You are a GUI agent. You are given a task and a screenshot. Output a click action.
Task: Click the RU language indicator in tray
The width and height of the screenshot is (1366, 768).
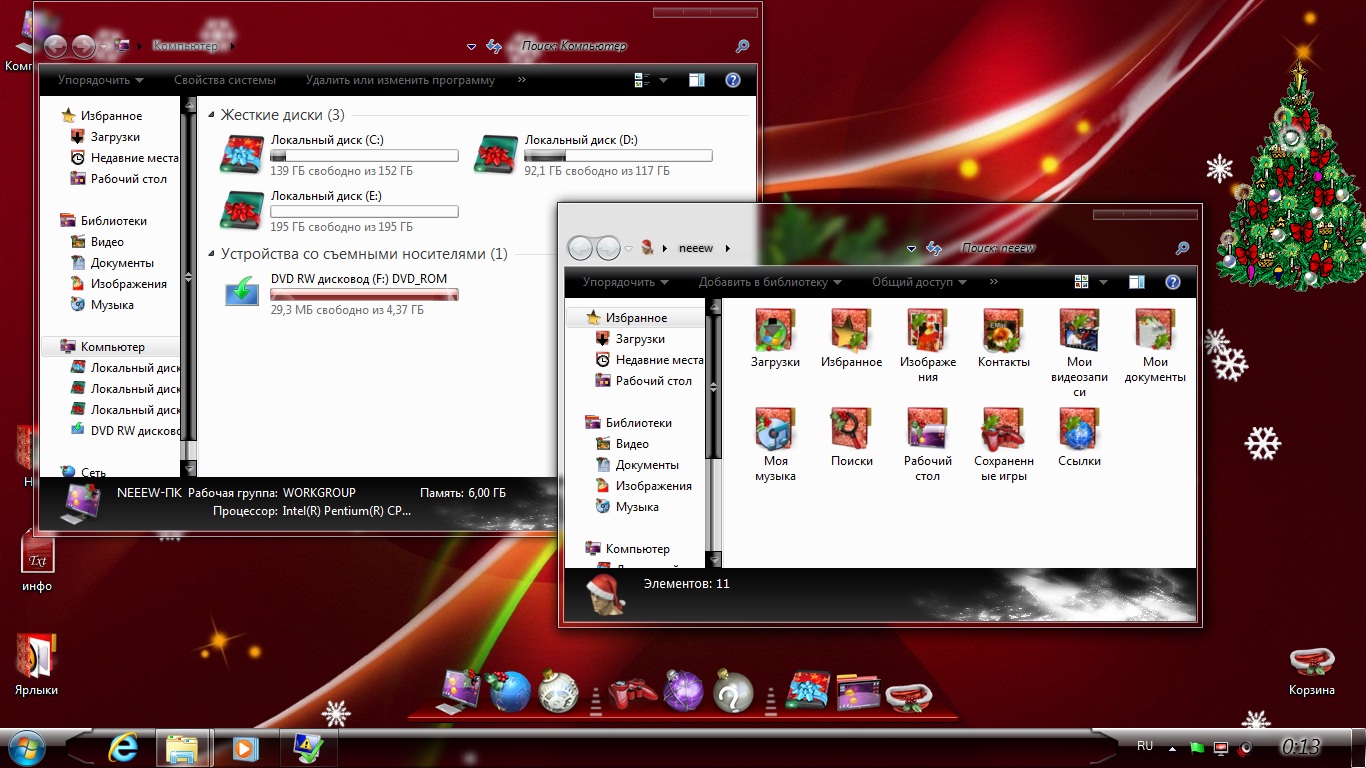coord(1145,746)
